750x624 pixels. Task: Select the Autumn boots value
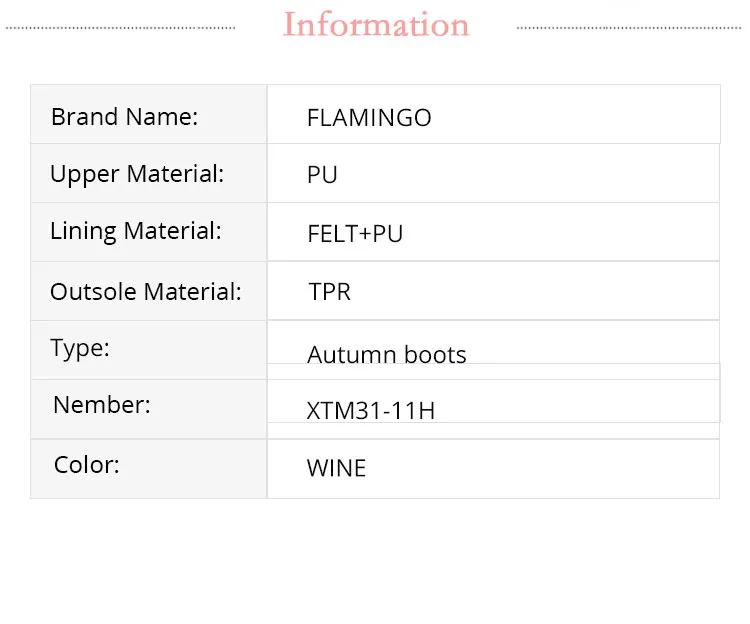pyautogui.click(x=386, y=354)
